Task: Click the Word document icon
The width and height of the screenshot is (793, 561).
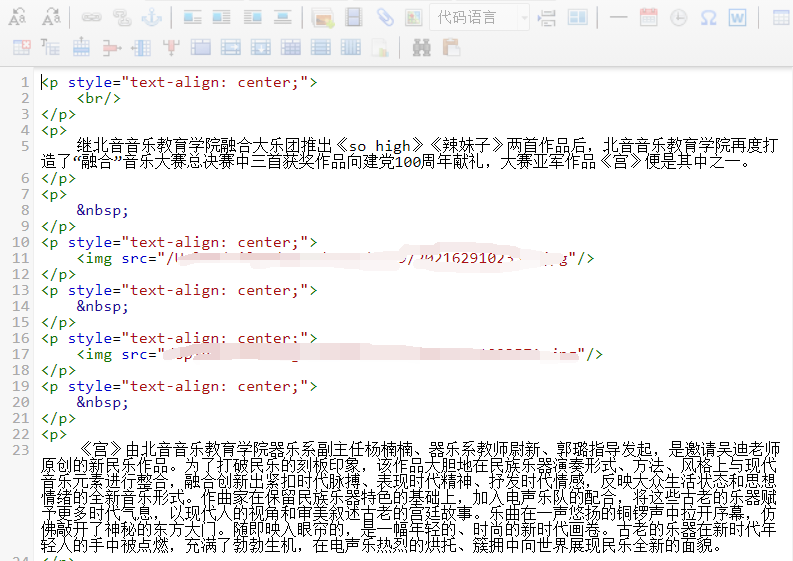Action: pyautogui.click(x=738, y=17)
